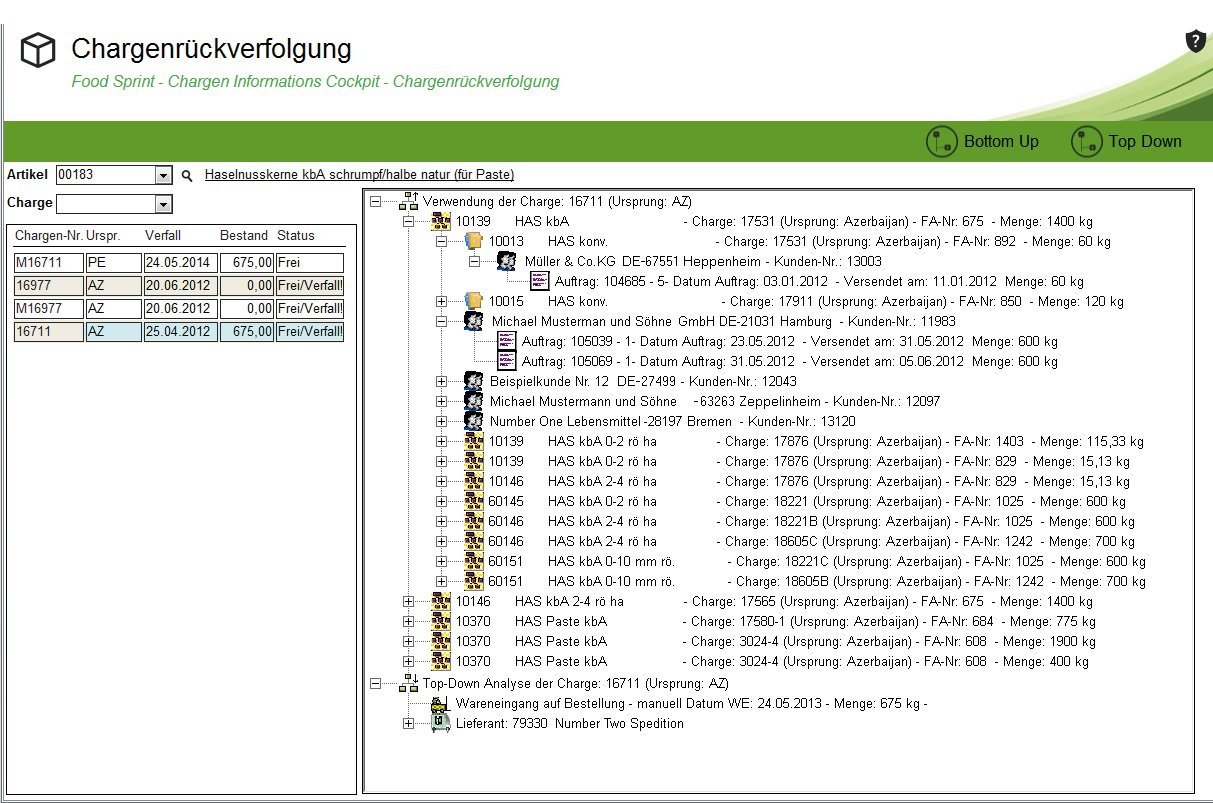Expand the Number One Lebensmittel customer node

[x=442, y=421]
